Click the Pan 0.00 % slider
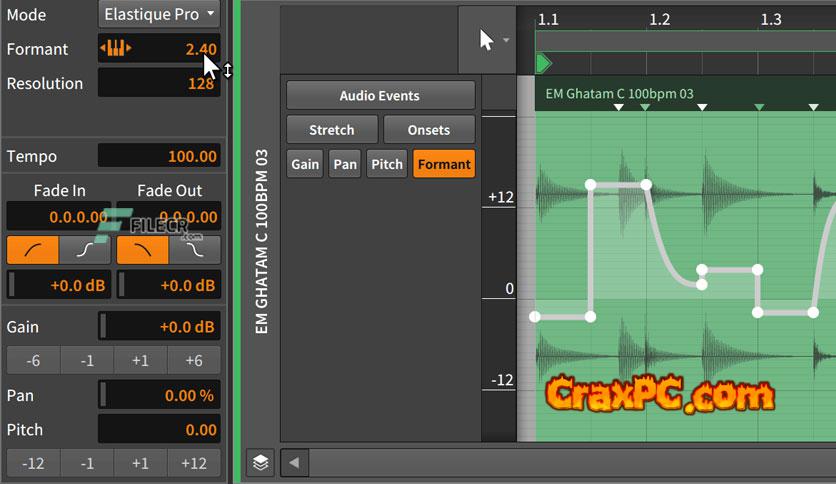 click(159, 395)
